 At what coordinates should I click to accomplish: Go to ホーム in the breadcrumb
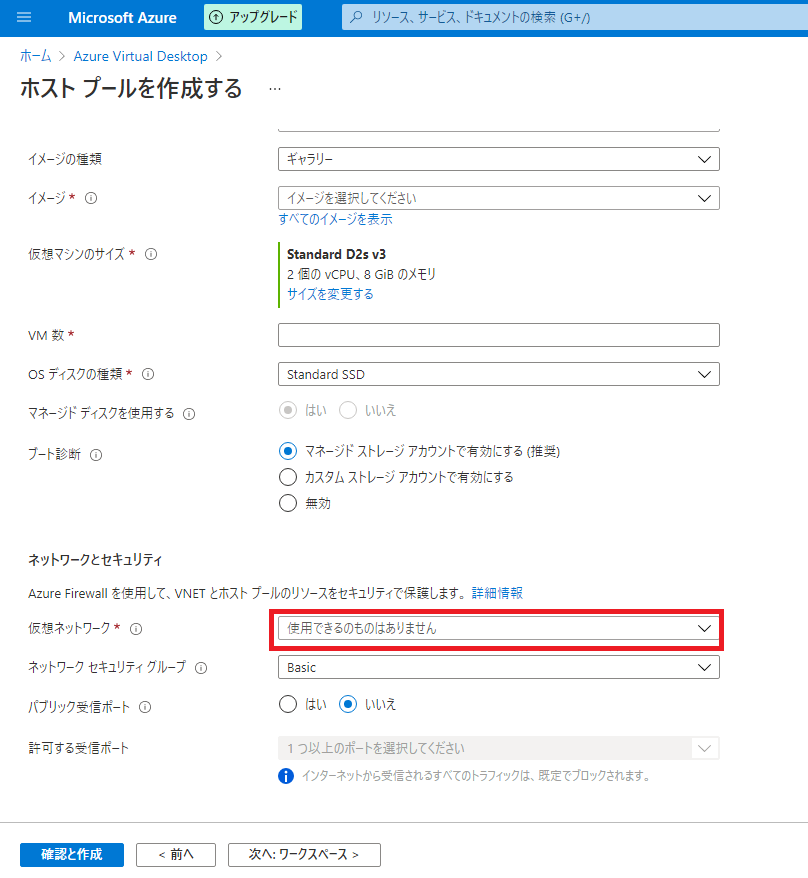click(35, 56)
